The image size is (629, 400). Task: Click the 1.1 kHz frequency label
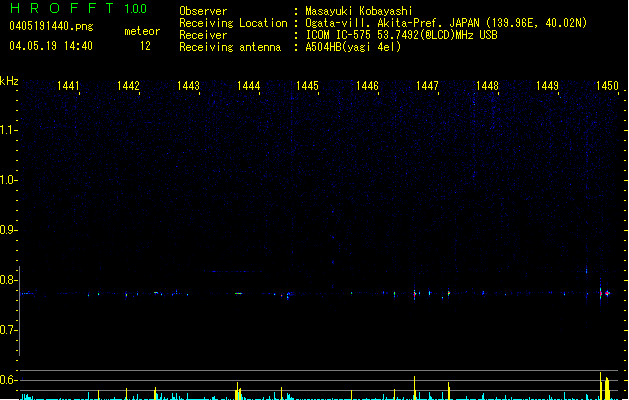click(x=8, y=130)
